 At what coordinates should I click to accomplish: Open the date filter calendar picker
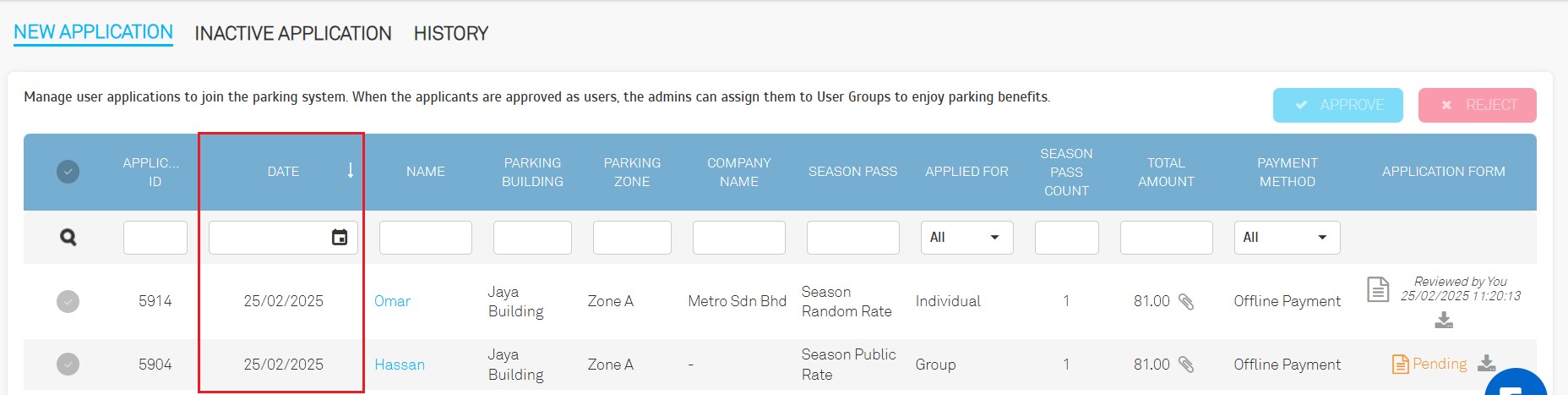tap(340, 238)
